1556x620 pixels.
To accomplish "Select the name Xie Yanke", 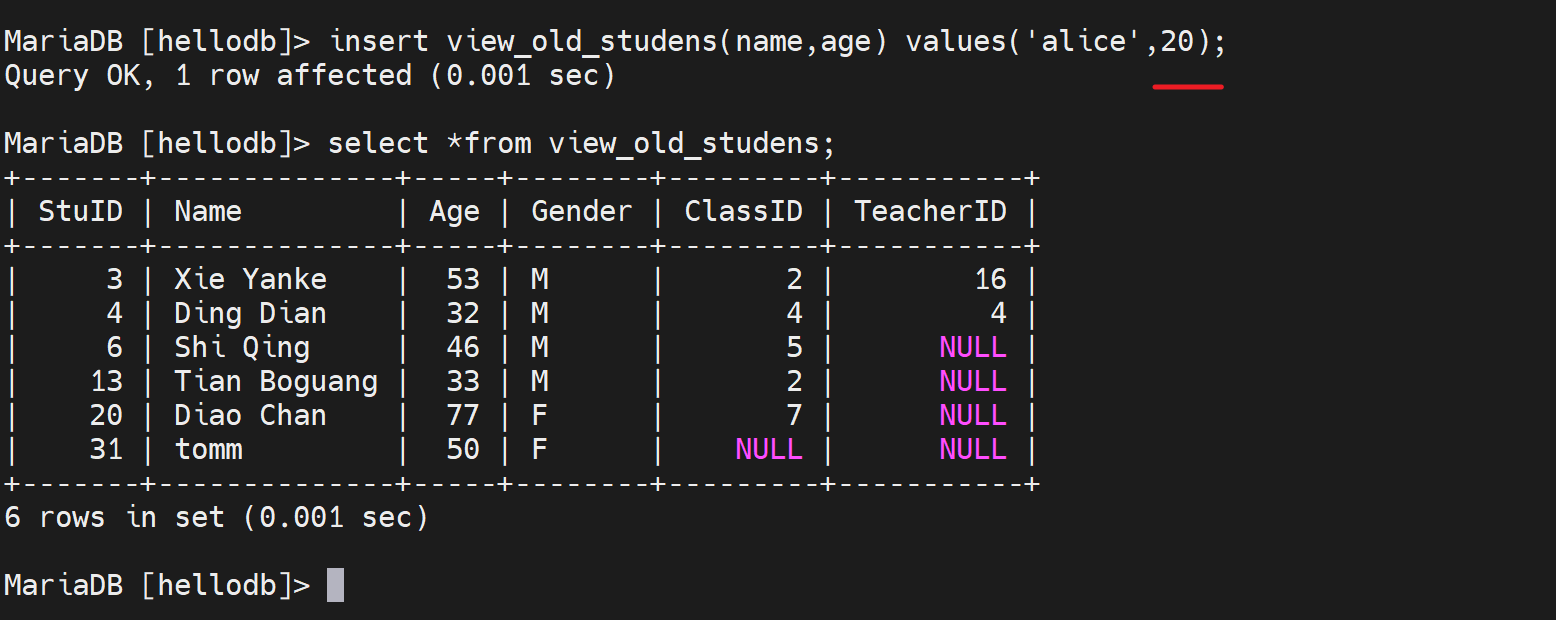I will point(250,279).
